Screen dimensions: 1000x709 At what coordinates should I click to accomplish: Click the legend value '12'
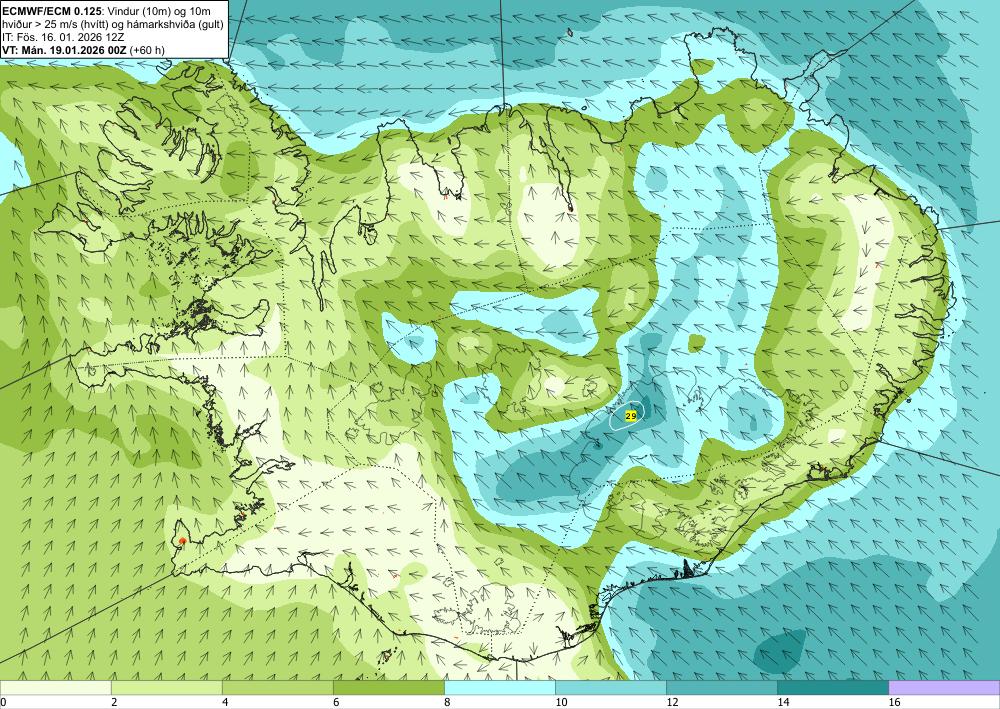pyautogui.click(x=672, y=702)
